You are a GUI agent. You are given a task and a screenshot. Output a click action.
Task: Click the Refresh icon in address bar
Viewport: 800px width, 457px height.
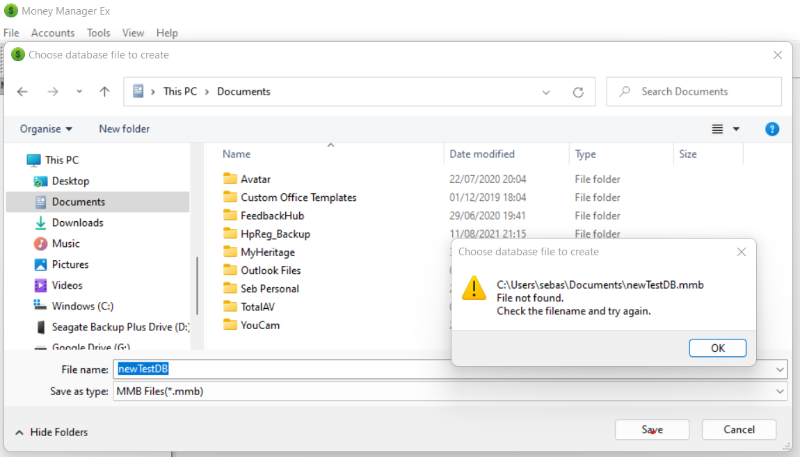click(578, 92)
